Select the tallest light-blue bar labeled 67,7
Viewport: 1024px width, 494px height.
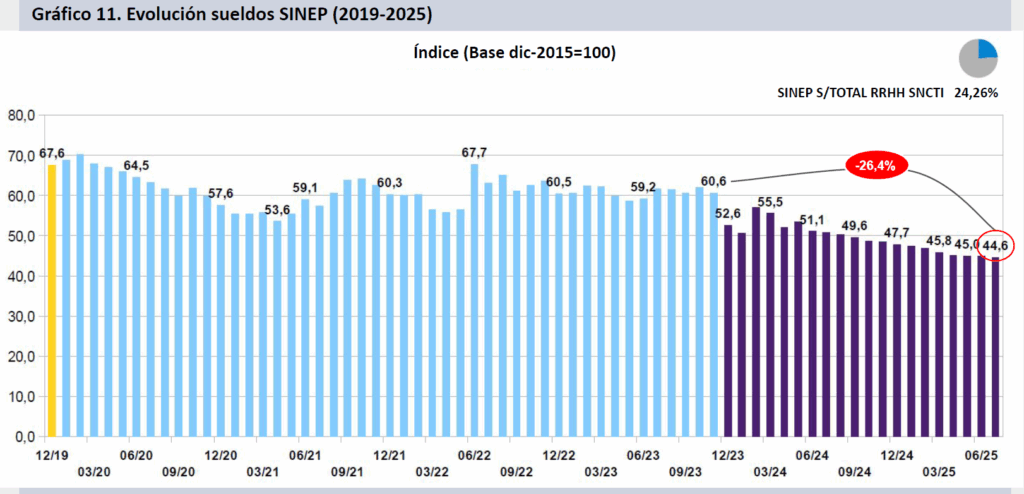pos(474,300)
